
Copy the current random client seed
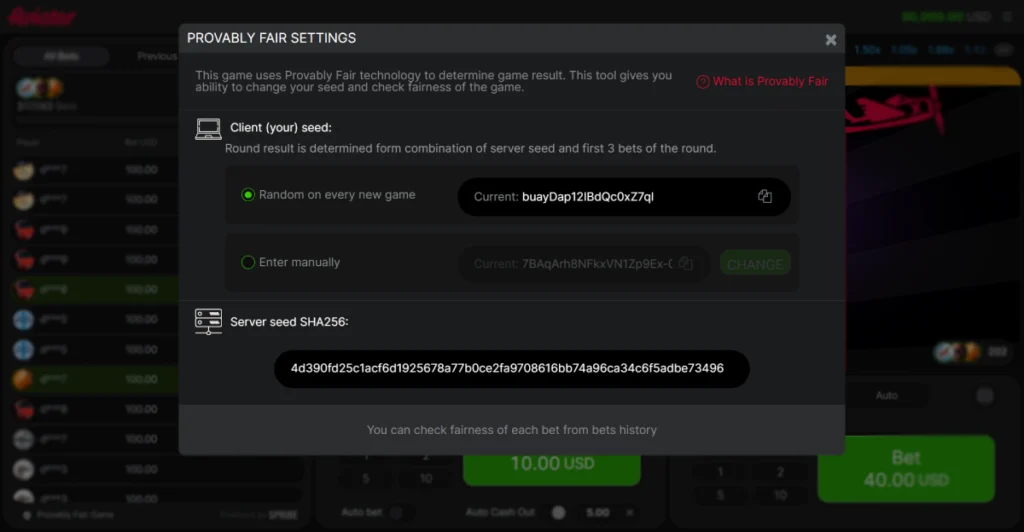click(764, 196)
